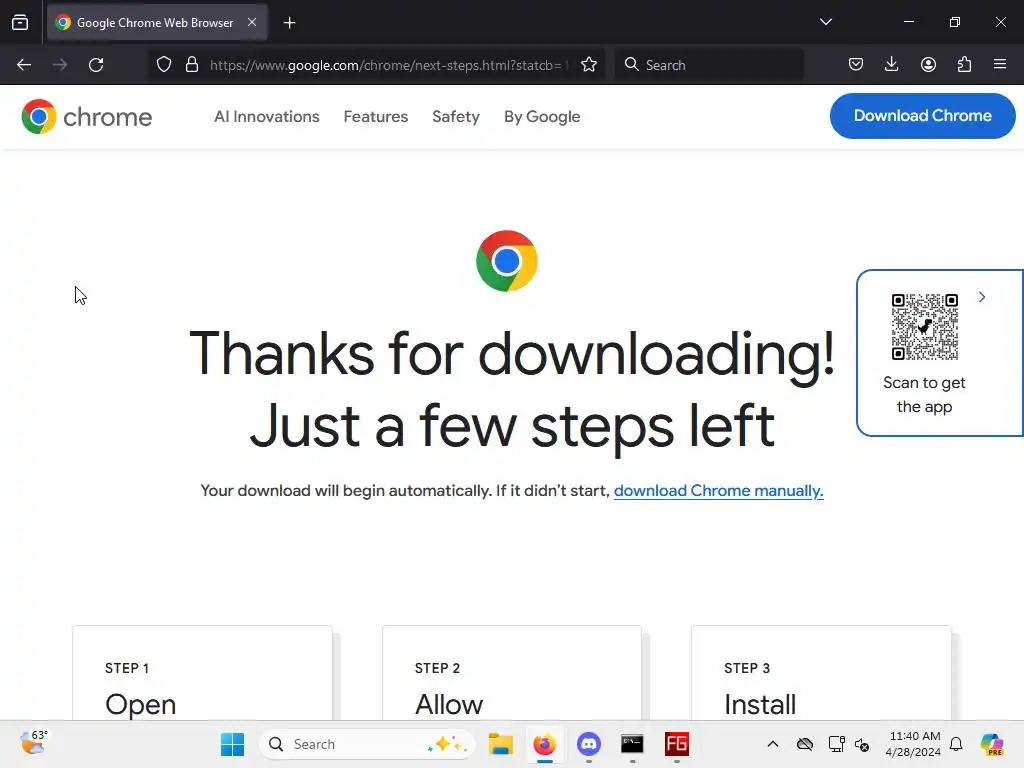Close the Google Chrome Web Browser tab

252,22
